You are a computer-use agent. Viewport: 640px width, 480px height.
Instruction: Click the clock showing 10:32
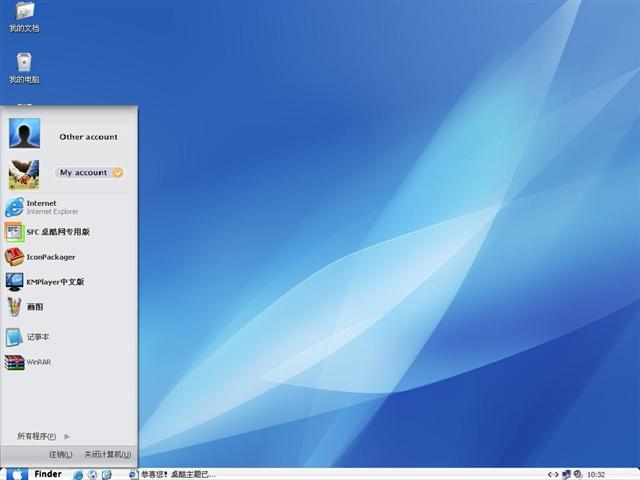(x=596, y=474)
